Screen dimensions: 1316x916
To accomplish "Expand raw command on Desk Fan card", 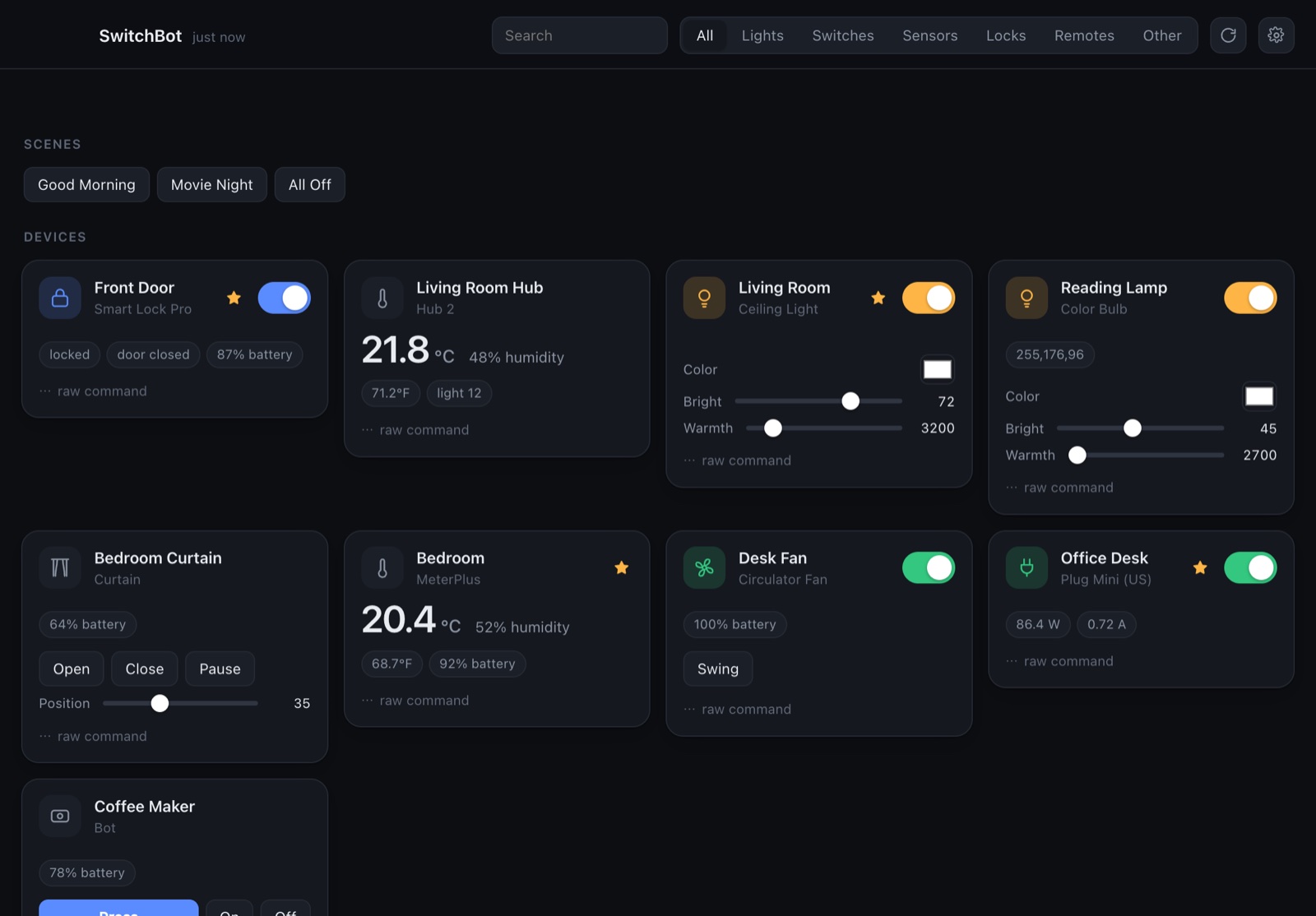I will [x=738, y=710].
